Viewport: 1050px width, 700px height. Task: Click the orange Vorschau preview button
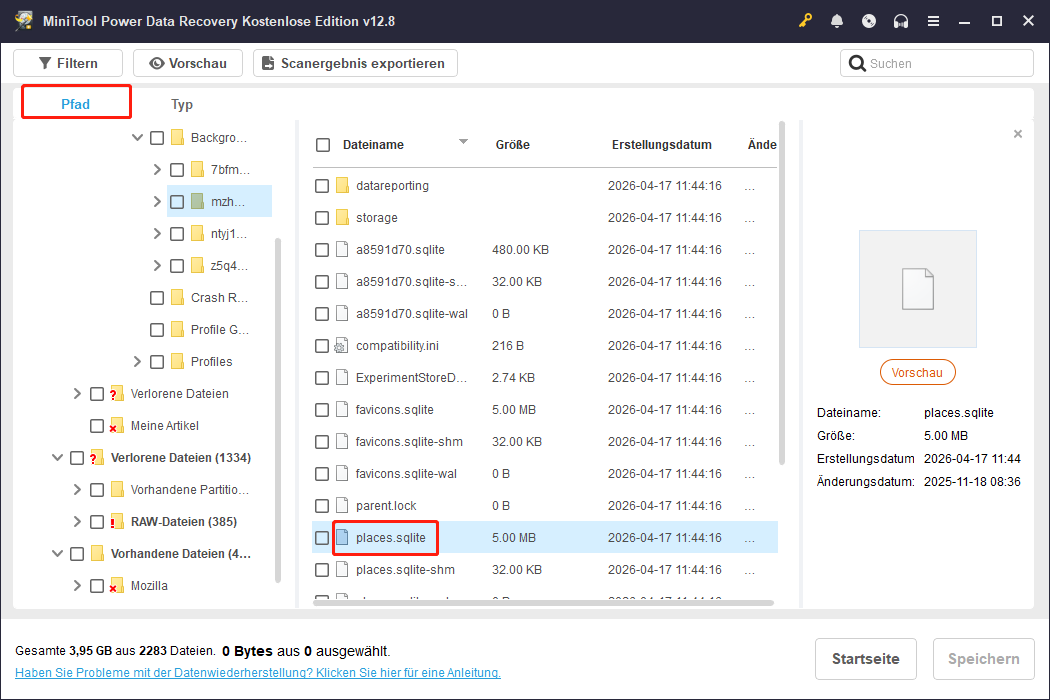[917, 372]
